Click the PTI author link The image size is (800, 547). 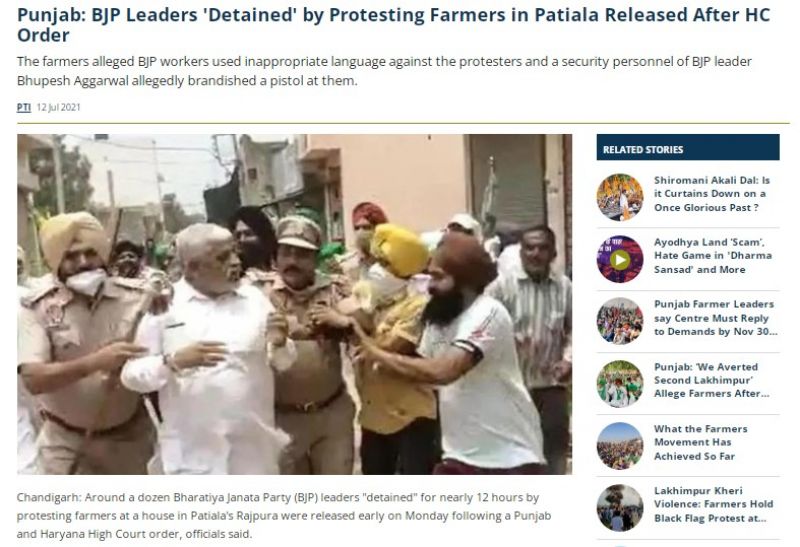[23, 107]
